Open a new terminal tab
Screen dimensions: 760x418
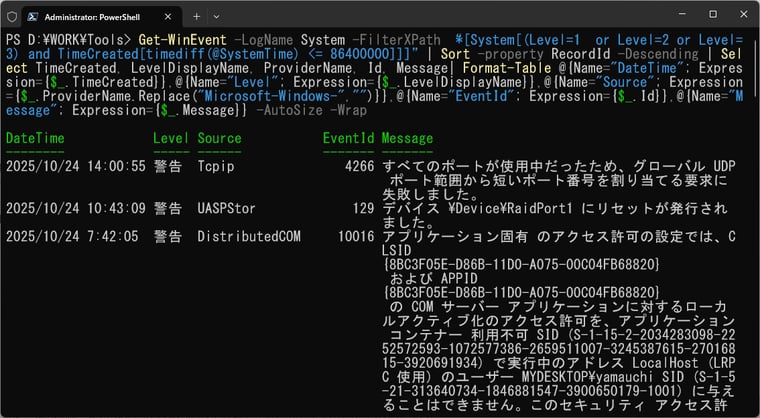[x=196, y=17]
